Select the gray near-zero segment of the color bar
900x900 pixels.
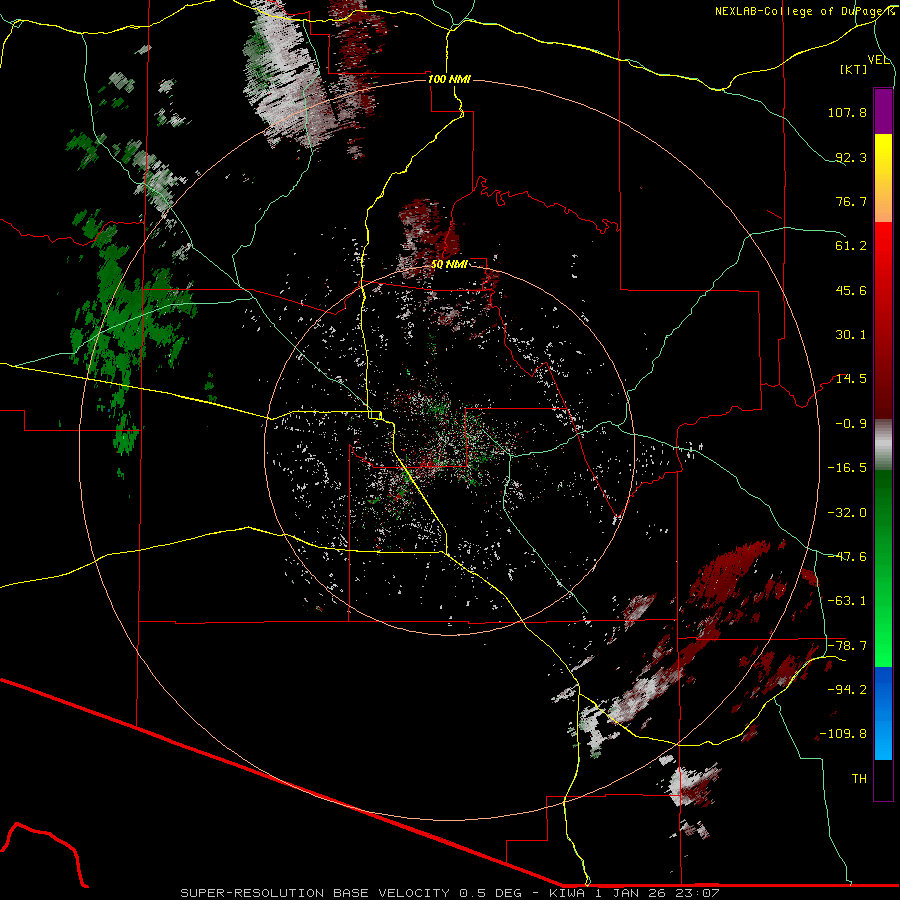click(x=883, y=445)
